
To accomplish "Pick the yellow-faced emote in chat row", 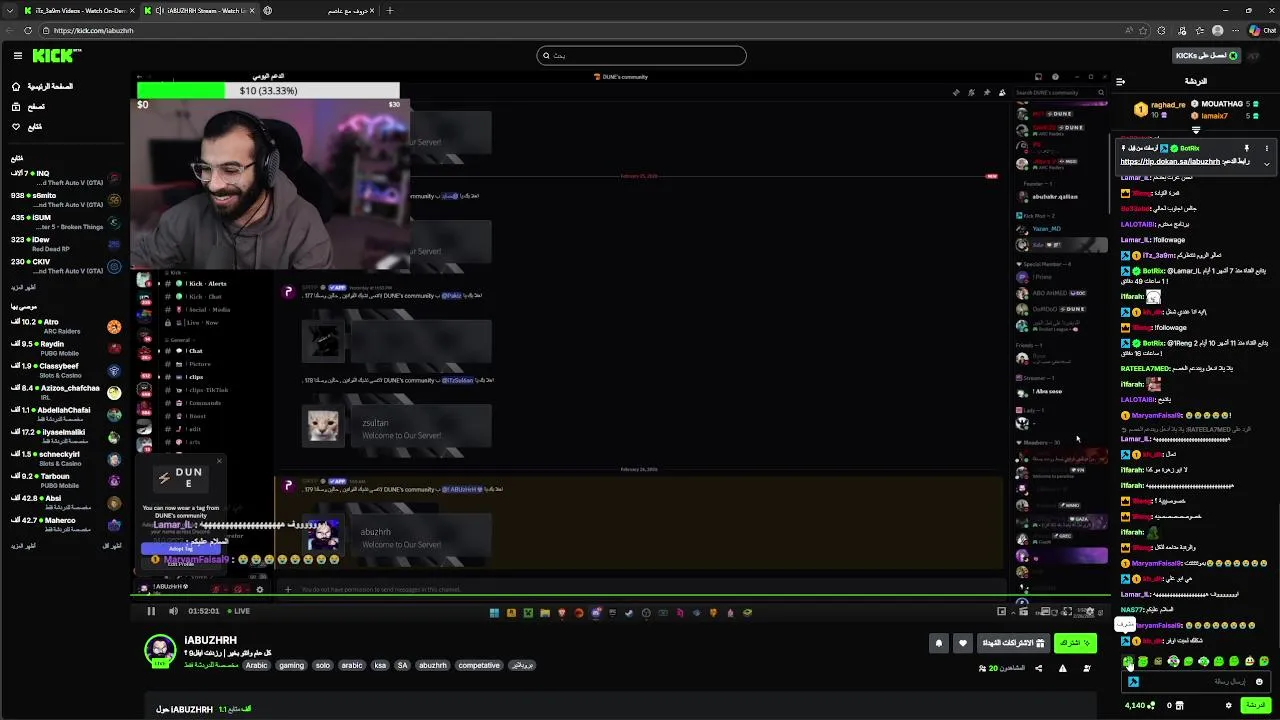I will pos(1249,661).
